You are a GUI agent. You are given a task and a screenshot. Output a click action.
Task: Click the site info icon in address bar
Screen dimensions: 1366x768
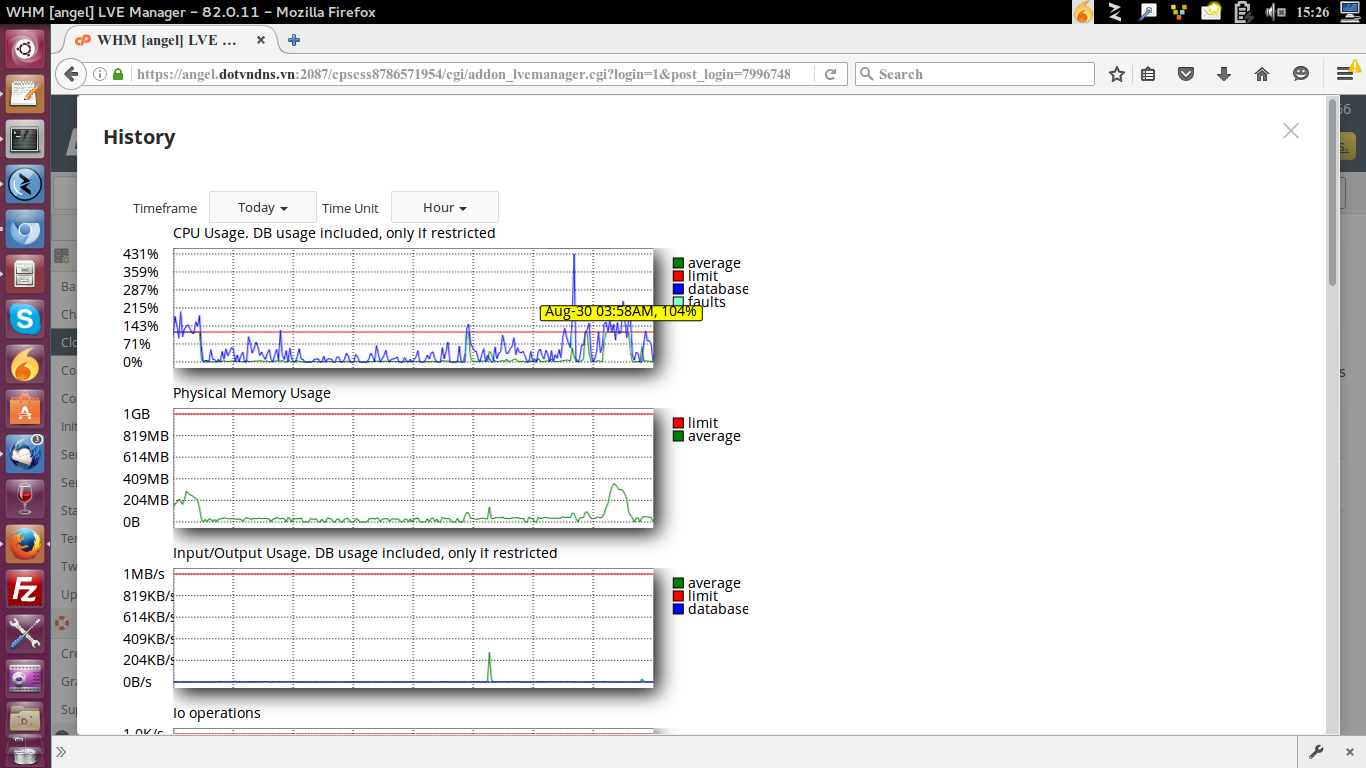[100, 74]
